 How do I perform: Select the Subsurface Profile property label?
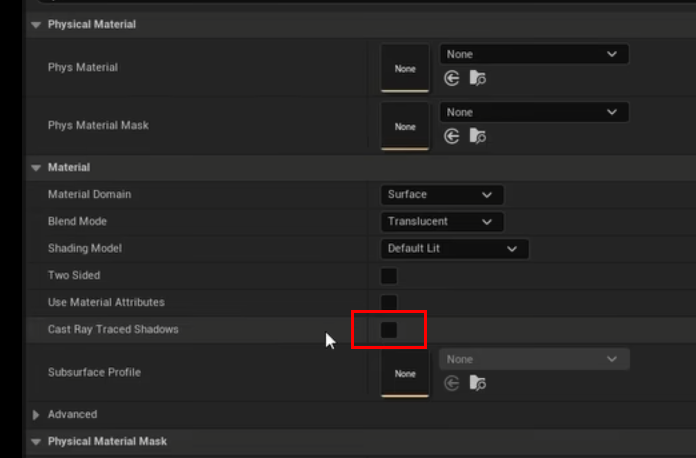pyautogui.click(x=94, y=372)
